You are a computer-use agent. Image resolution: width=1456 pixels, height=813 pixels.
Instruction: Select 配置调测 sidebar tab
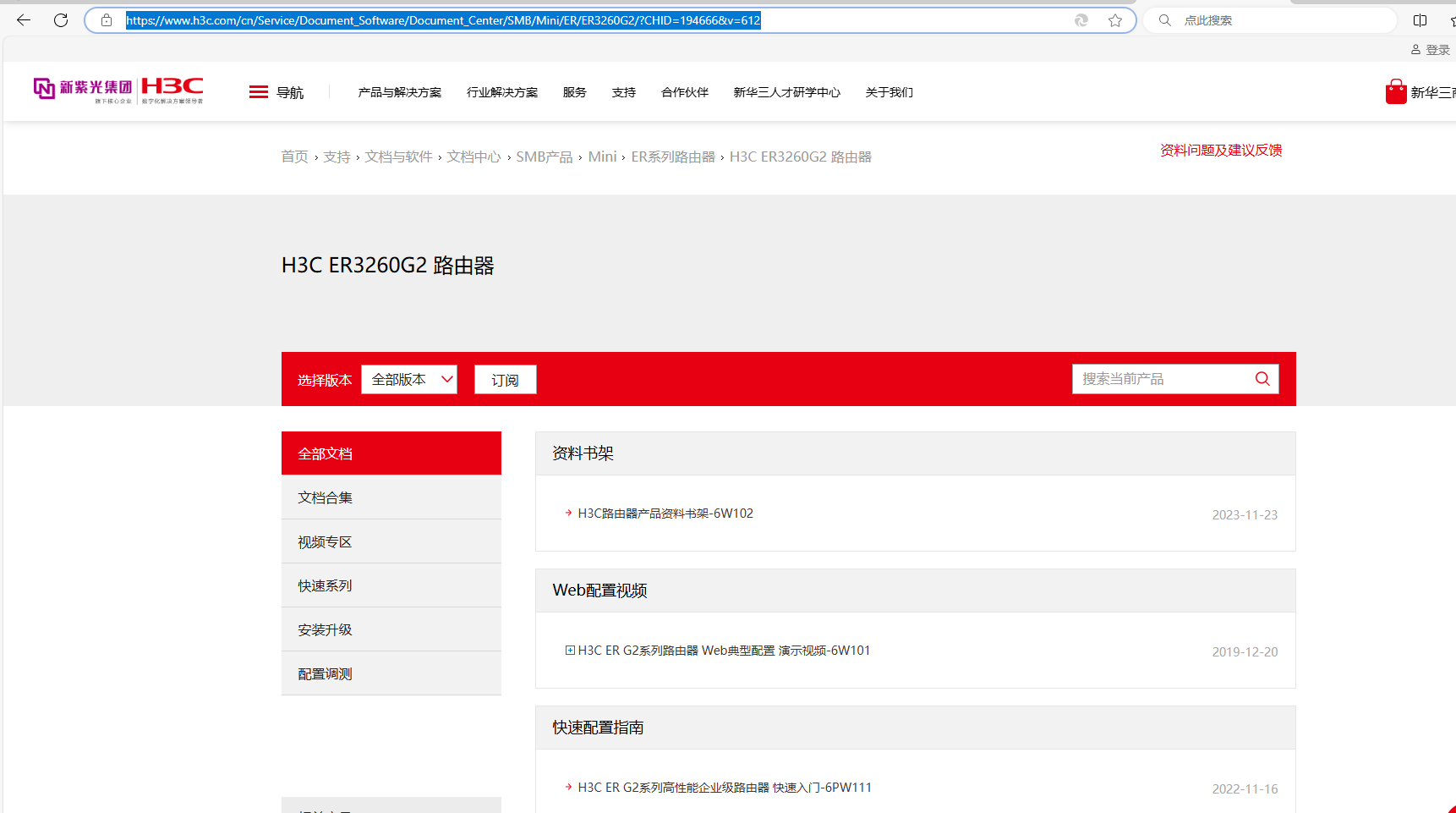point(391,673)
